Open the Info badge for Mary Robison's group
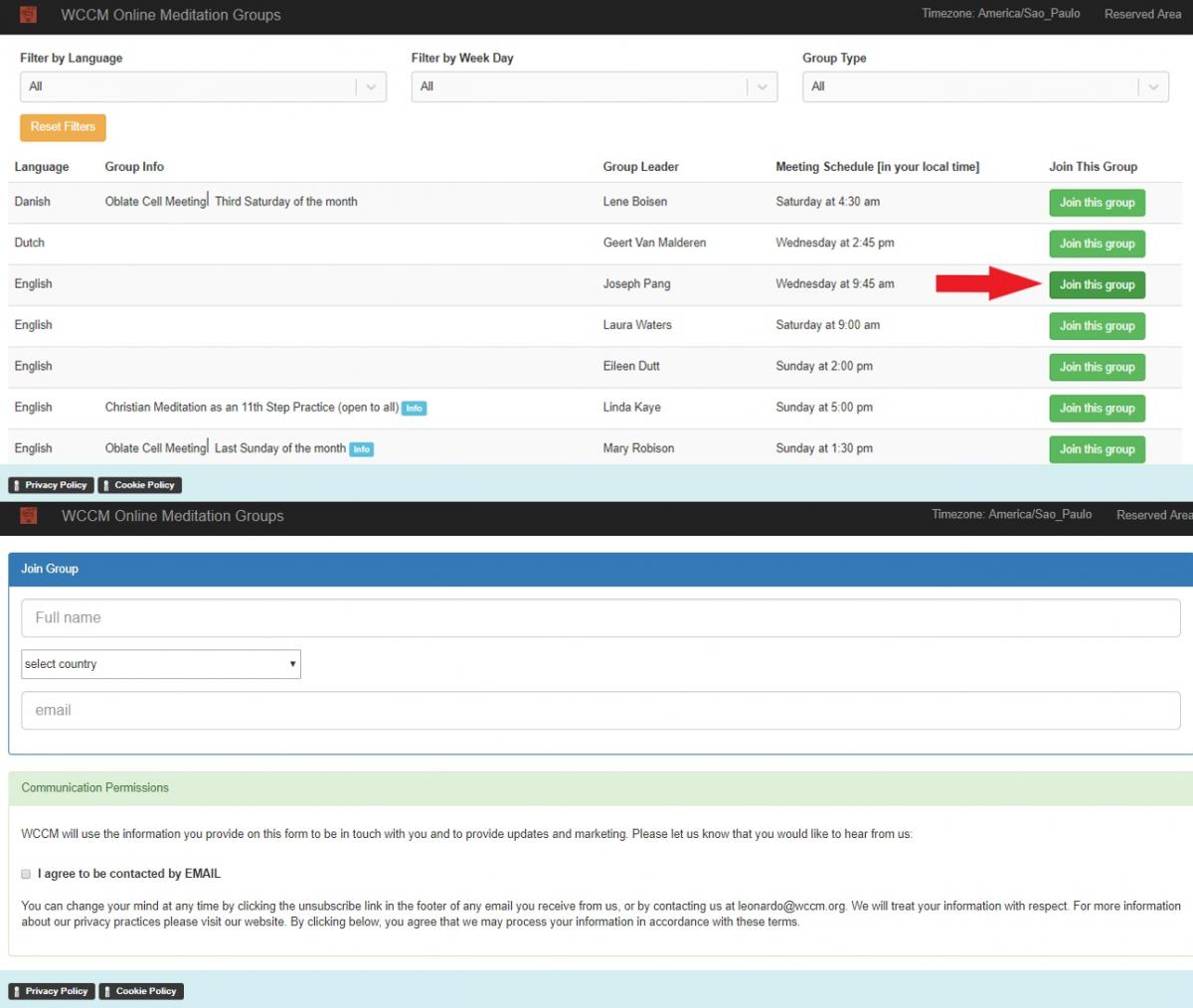This screenshot has height=1008, width=1193. [x=362, y=449]
